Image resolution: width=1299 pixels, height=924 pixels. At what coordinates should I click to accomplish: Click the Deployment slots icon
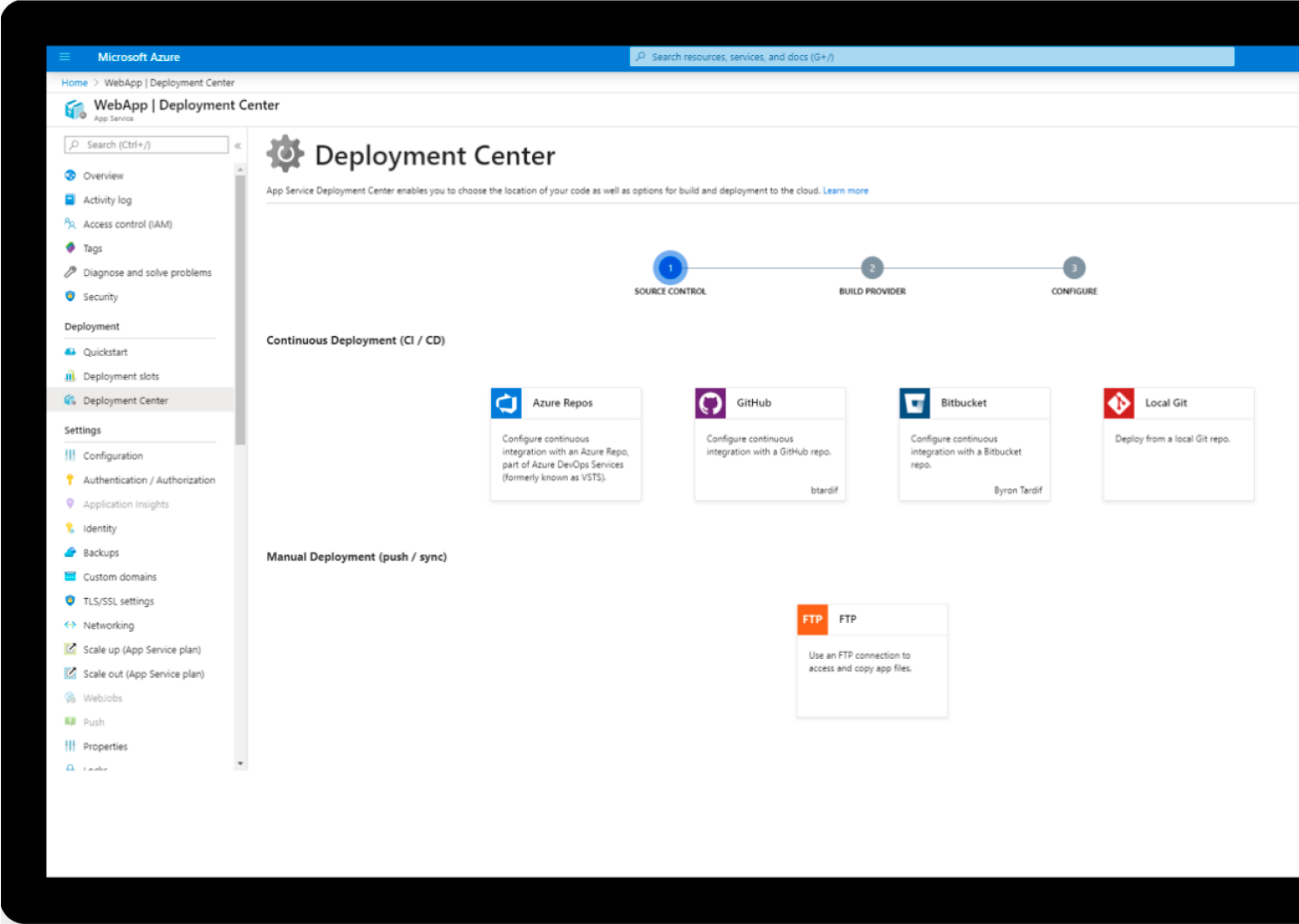pos(70,376)
